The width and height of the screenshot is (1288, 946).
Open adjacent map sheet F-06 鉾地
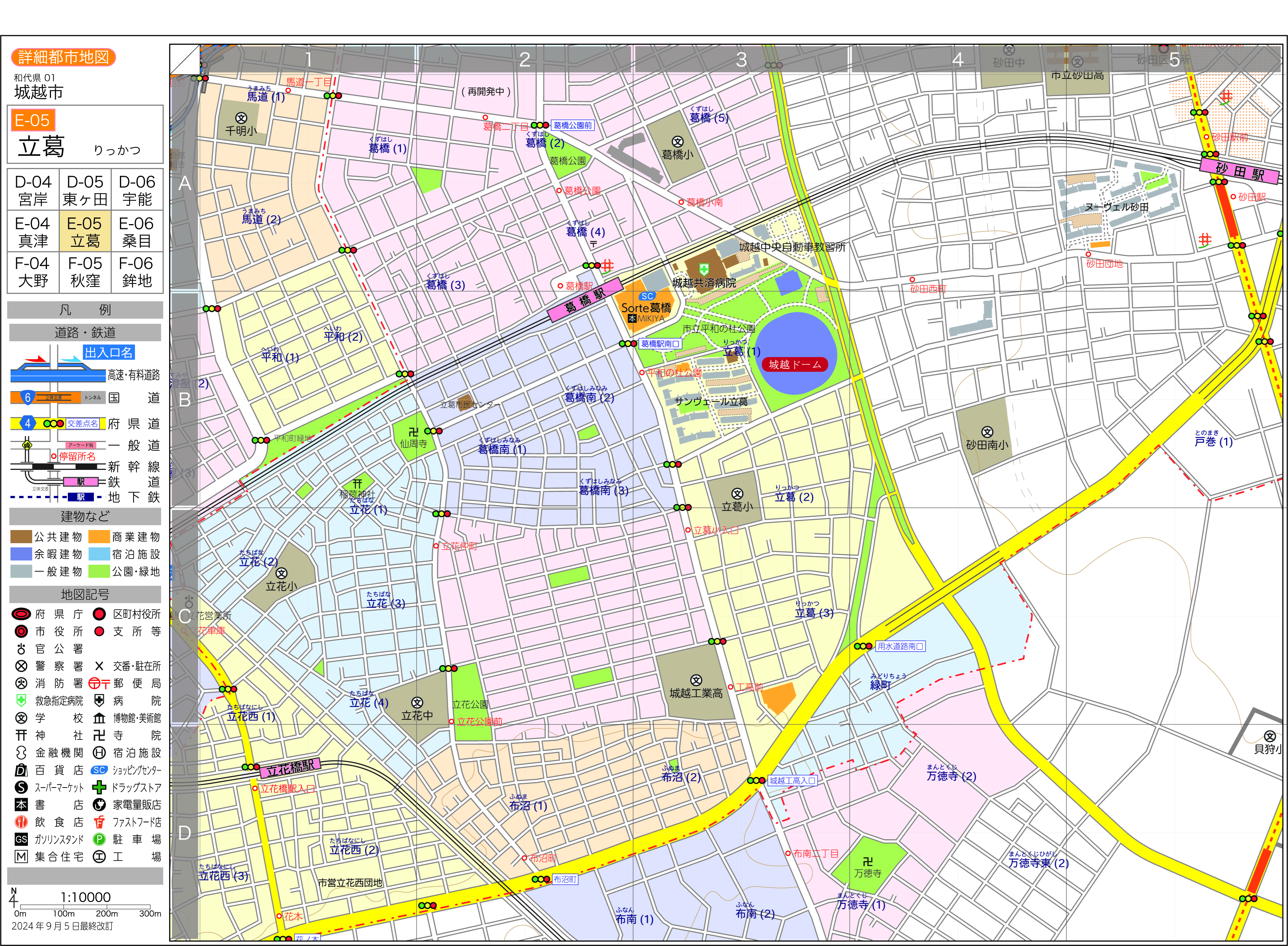point(137,272)
